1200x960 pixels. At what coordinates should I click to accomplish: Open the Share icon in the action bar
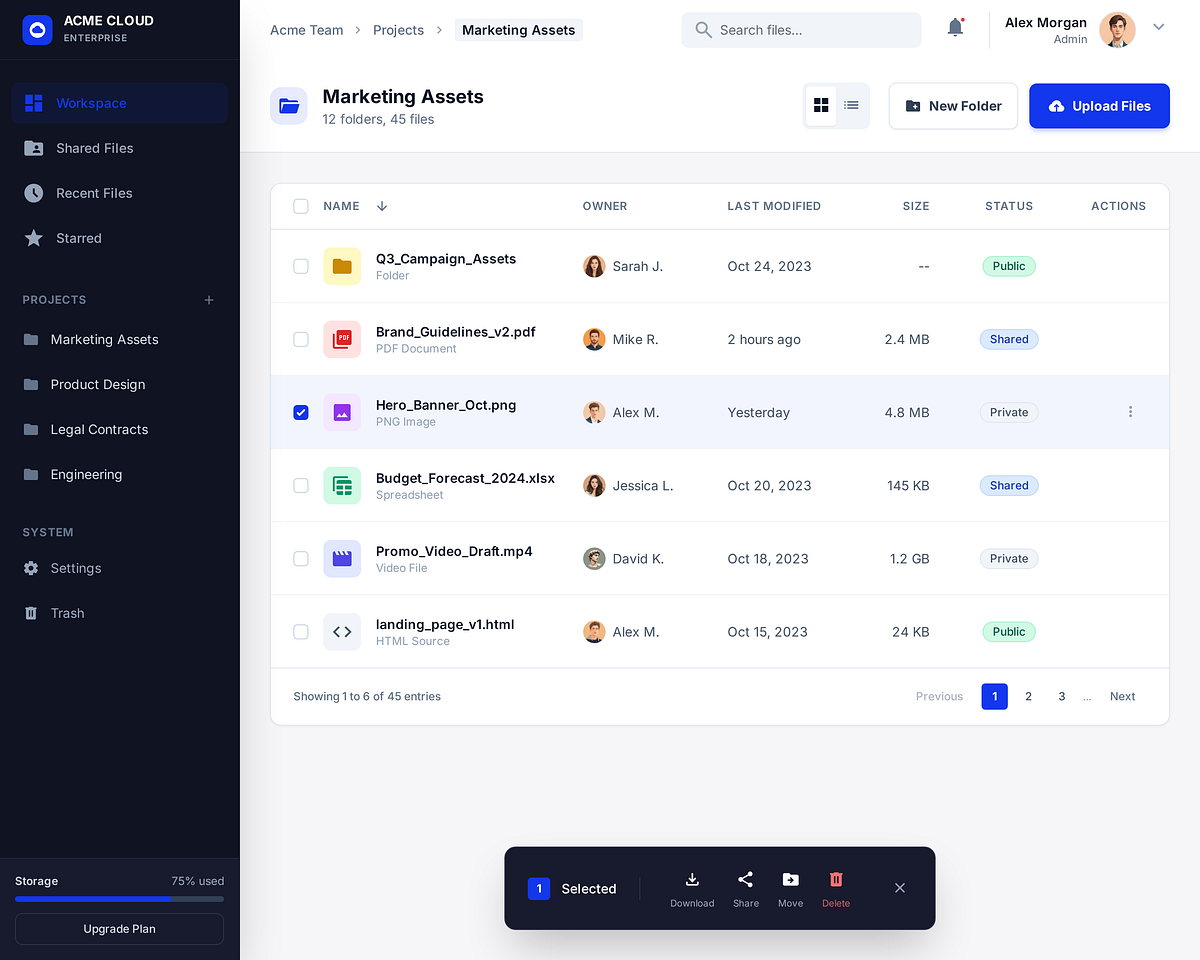745,881
